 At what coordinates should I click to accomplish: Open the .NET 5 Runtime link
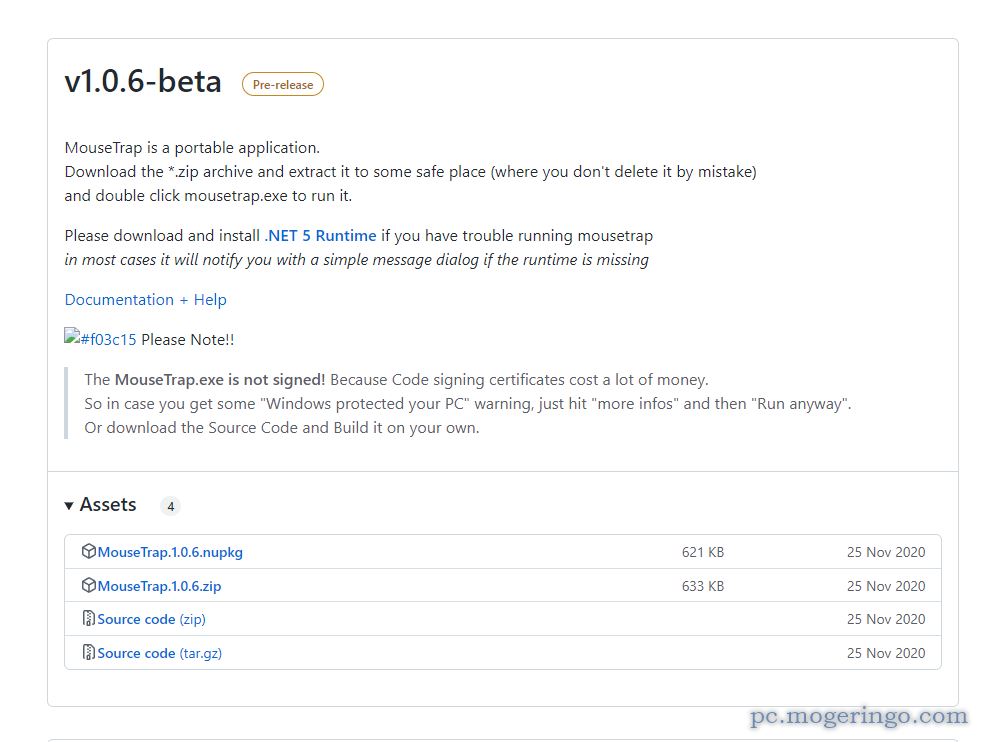(x=320, y=236)
